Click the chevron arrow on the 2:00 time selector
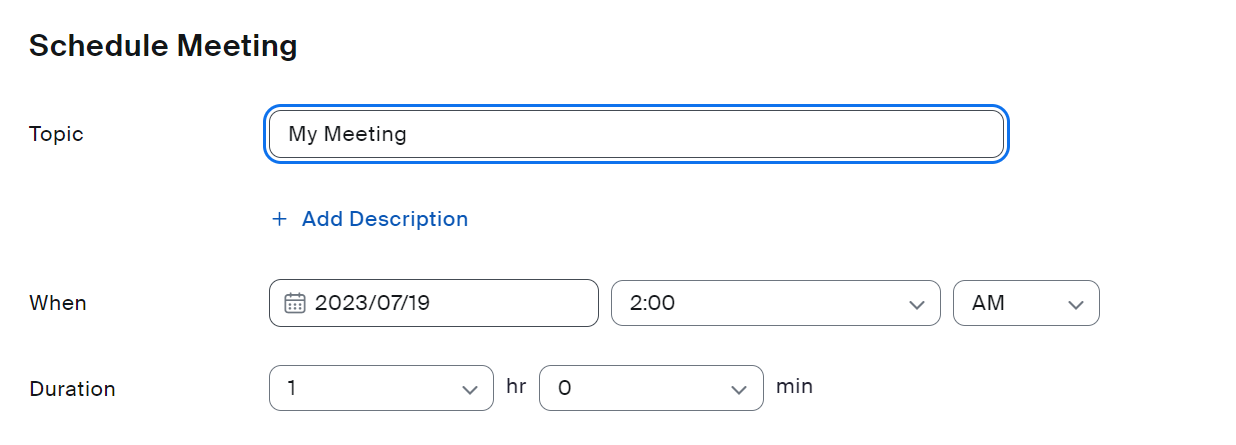The height and width of the screenshot is (445, 1236). click(916, 304)
